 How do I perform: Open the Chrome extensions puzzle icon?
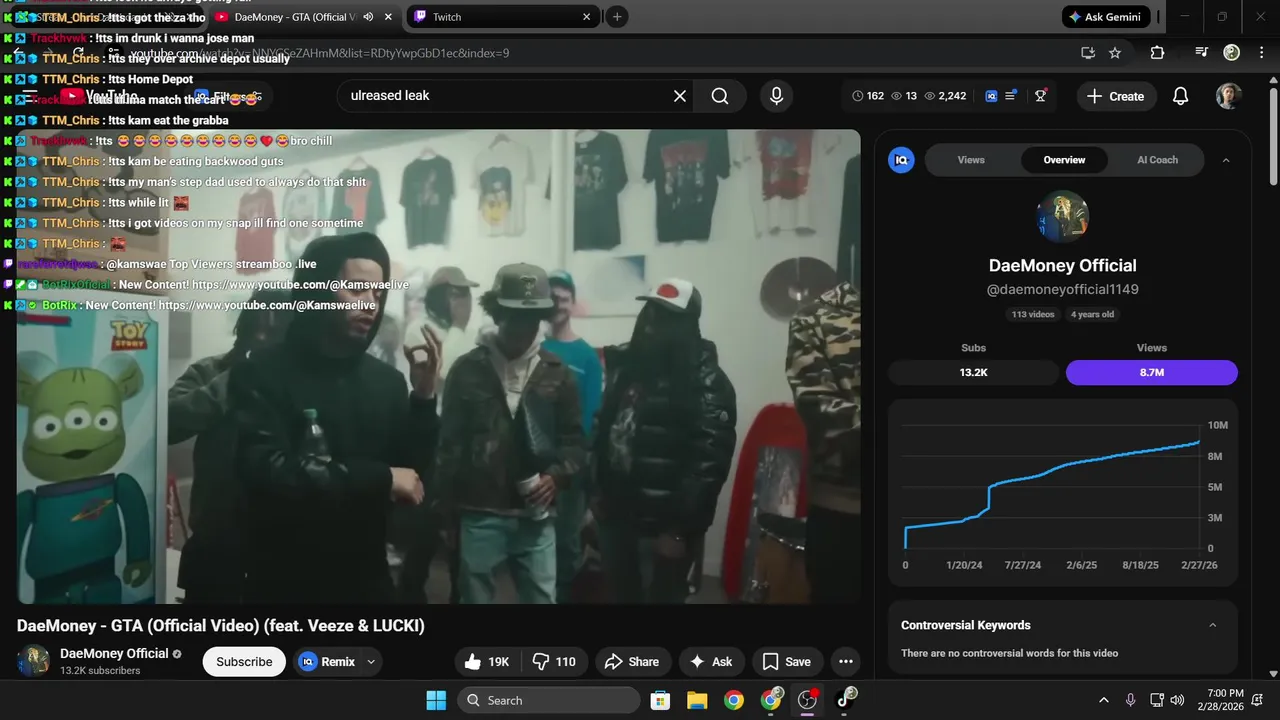(x=1157, y=53)
